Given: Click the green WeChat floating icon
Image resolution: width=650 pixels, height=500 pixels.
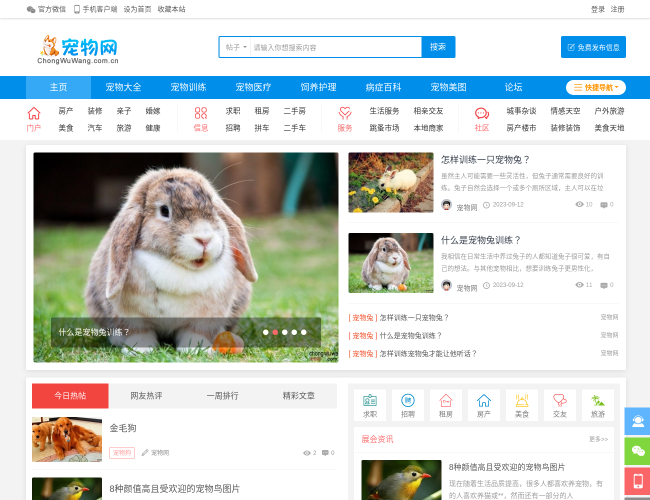Looking at the screenshot, I should click(638, 451).
